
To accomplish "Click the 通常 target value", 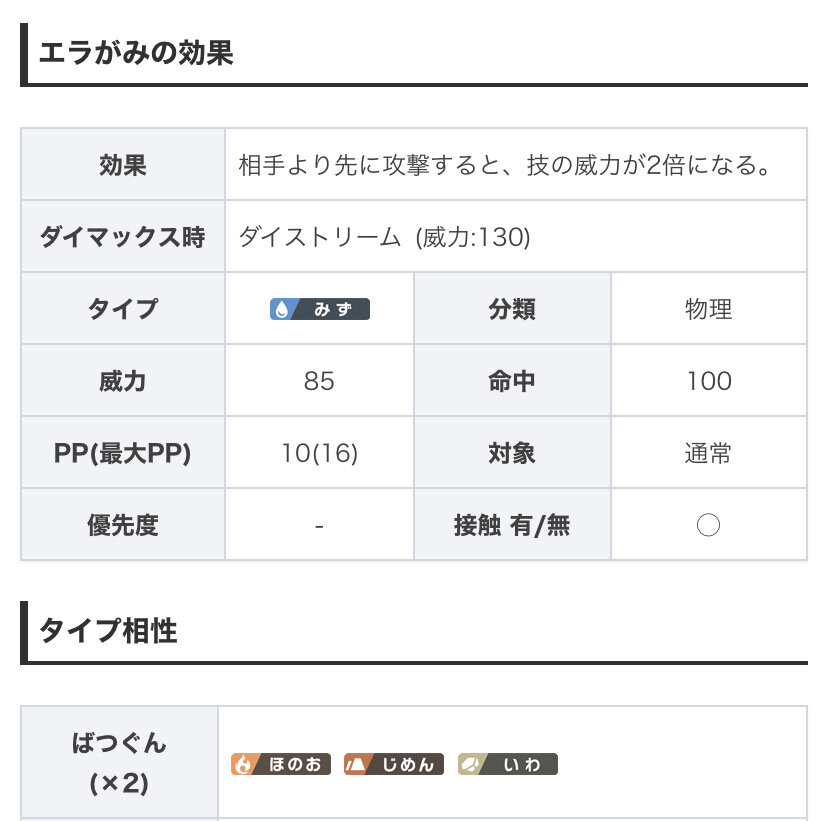I will (708, 453).
